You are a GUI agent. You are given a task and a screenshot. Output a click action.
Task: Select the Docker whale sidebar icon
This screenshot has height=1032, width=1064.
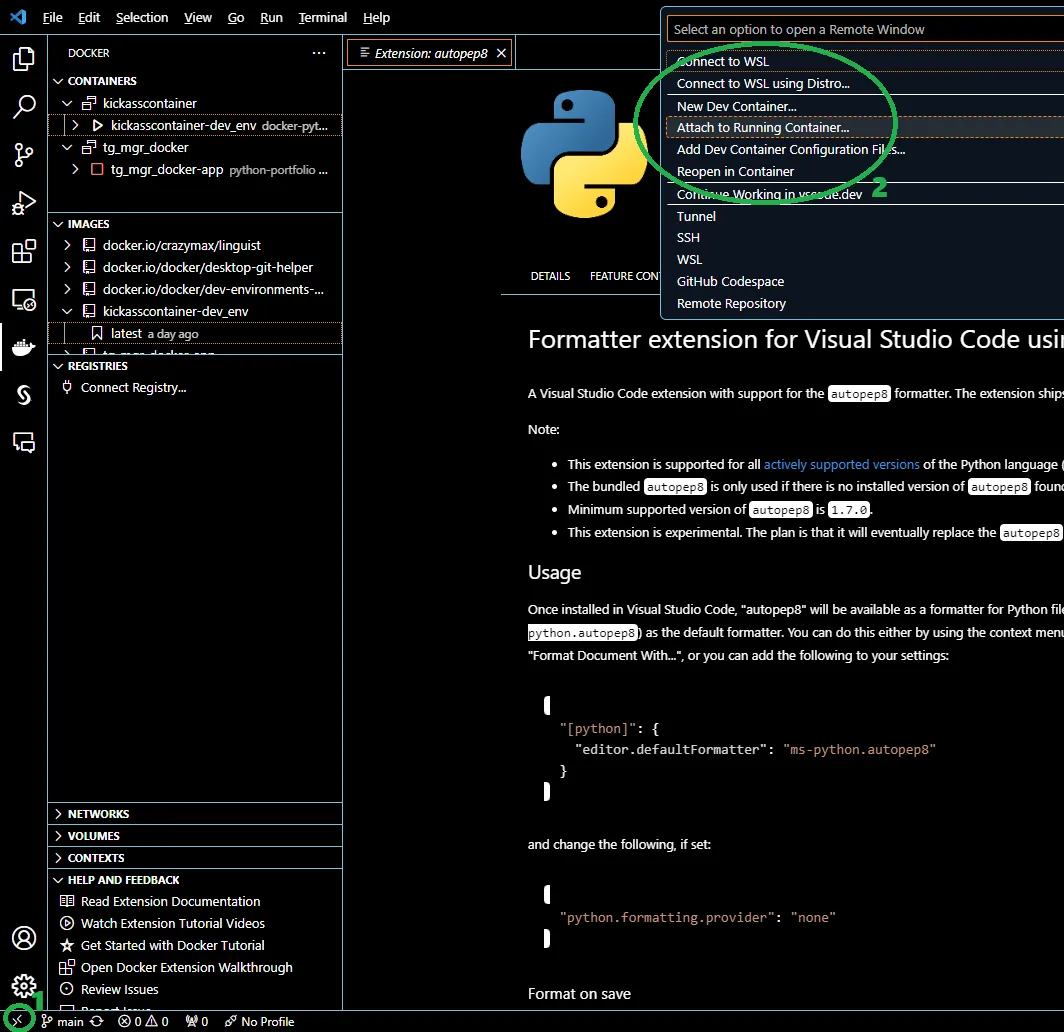[24, 347]
